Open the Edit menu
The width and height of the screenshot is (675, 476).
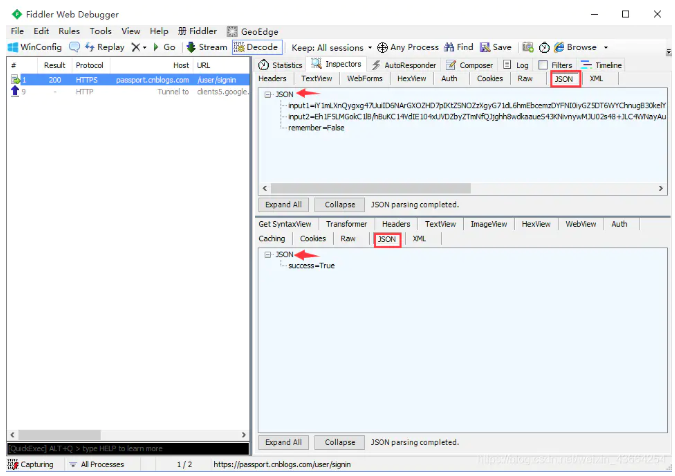41,31
